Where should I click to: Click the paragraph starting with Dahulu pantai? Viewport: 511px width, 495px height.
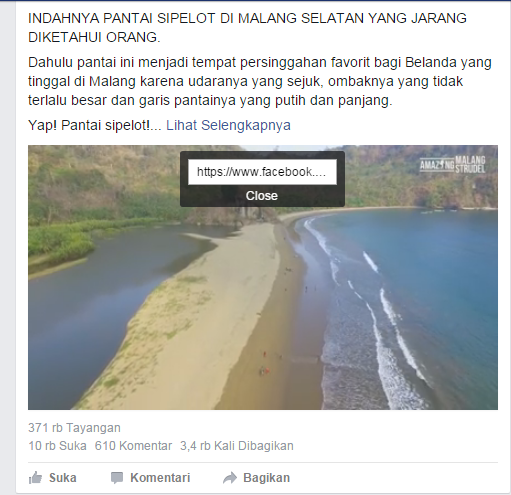point(260,81)
